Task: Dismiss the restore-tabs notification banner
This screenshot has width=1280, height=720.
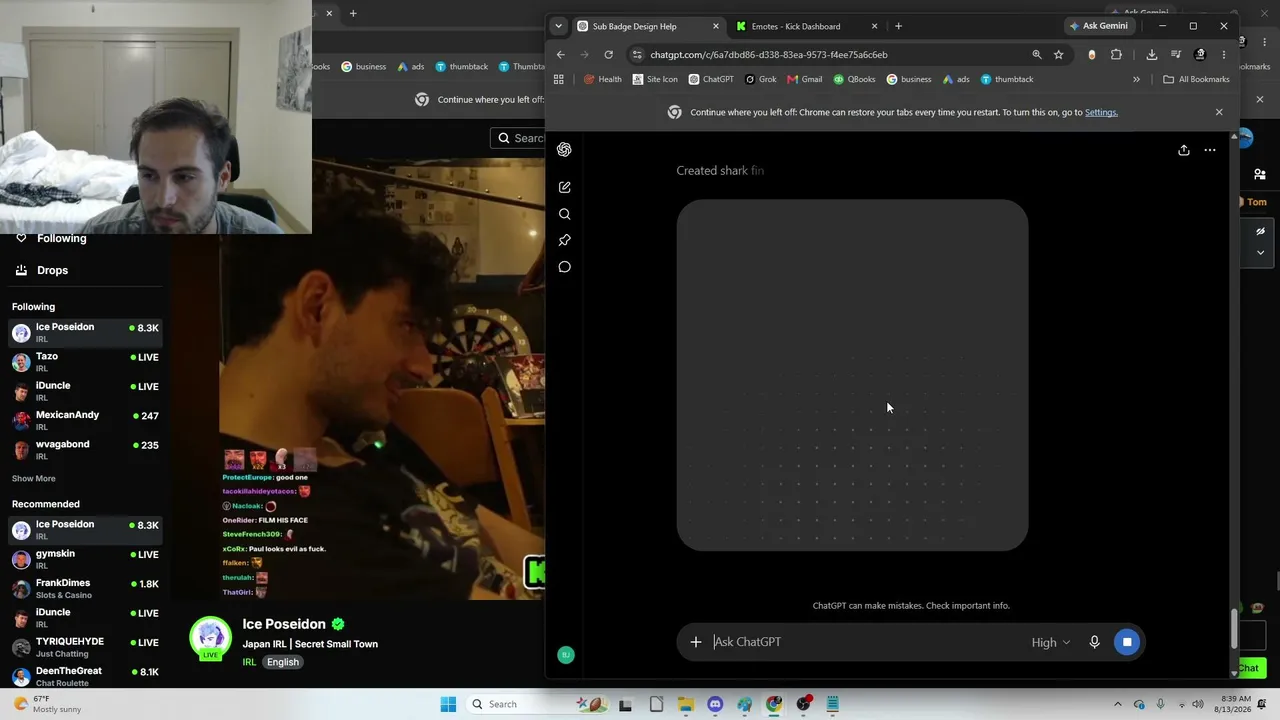Action: click(1219, 112)
